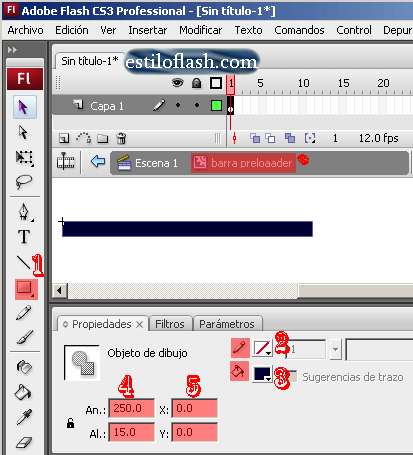Select the Rectangle tool
Image resolution: width=413 pixels, height=455 pixels.
[26, 289]
